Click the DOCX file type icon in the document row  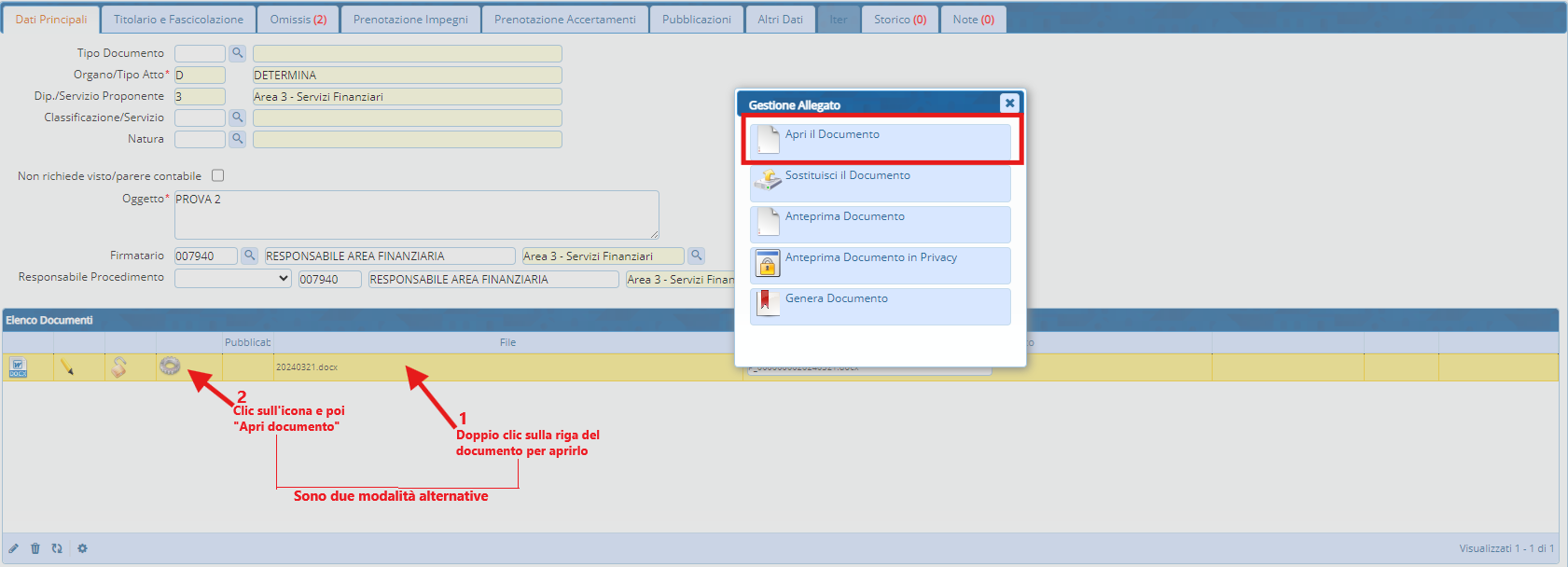pyautogui.click(x=18, y=367)
